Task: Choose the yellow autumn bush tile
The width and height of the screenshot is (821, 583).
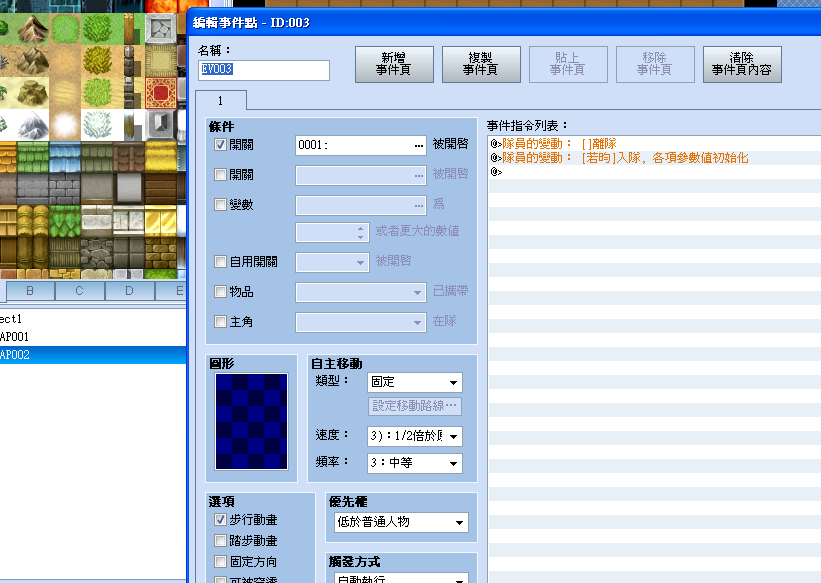Action: 96,61
